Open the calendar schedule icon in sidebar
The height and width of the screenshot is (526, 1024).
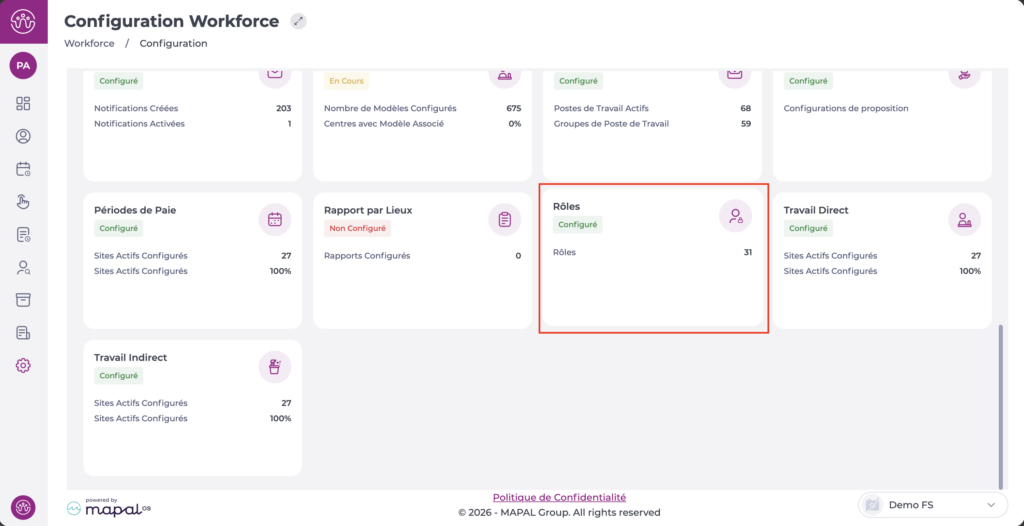pyautogui.click(x=23, y=169)
